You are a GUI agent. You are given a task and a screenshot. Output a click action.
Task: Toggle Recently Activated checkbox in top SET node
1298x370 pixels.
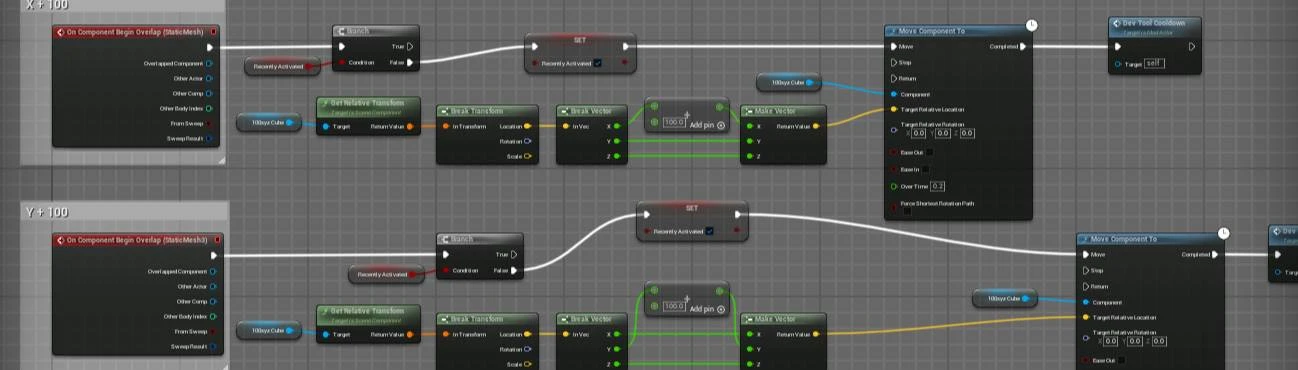coord(597,63)
